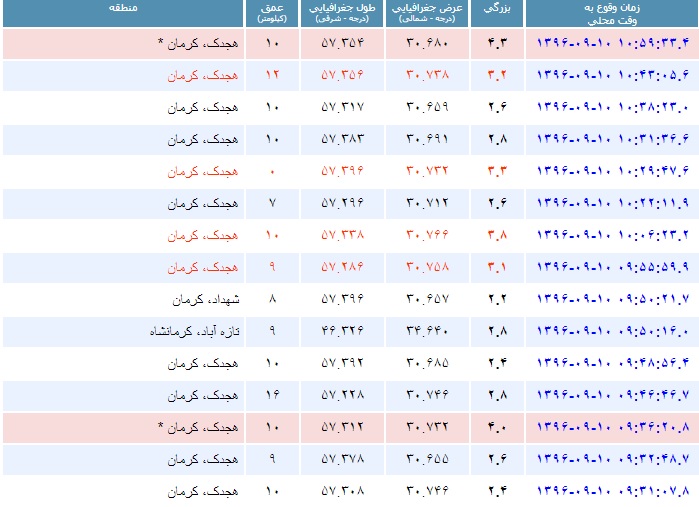Click longitude value ۵۷.۳۷۸
The height and width of the screenshot is (507, 699).
(342, 459)
